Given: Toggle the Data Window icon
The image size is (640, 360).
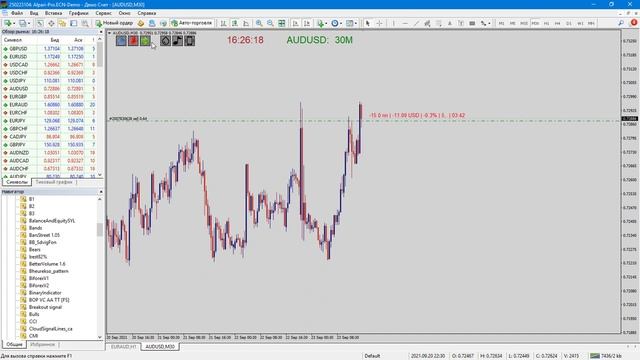Looking at the screenshot, I should click(51, 23).
